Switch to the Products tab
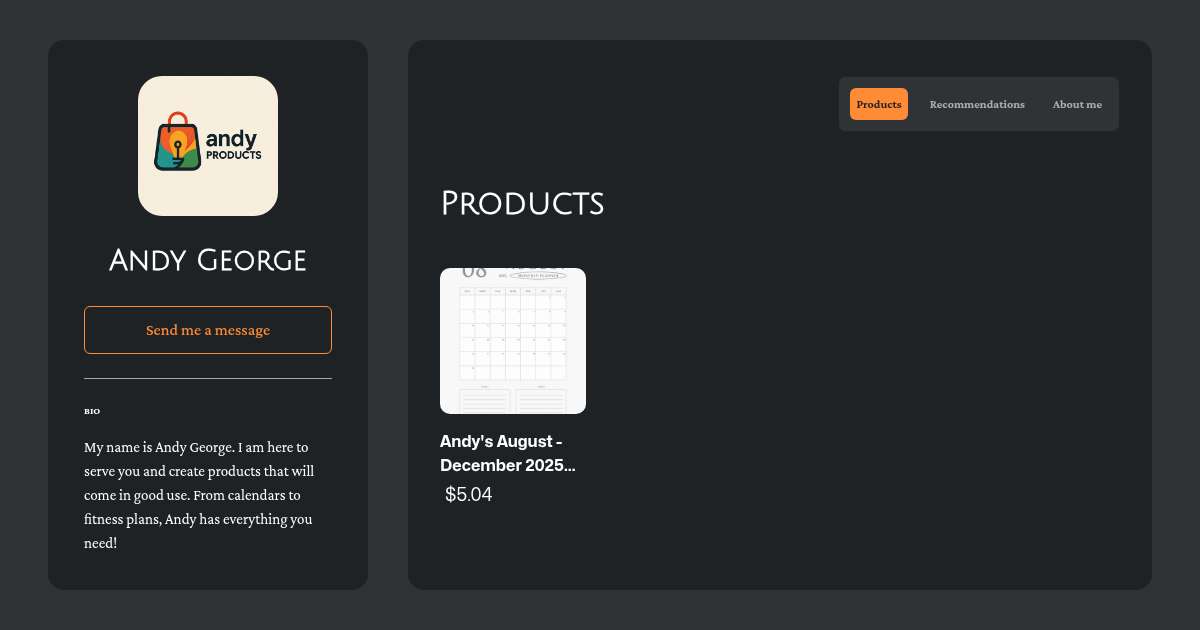This screenshot has width=1200, height=630. click(x=879, y=104)
